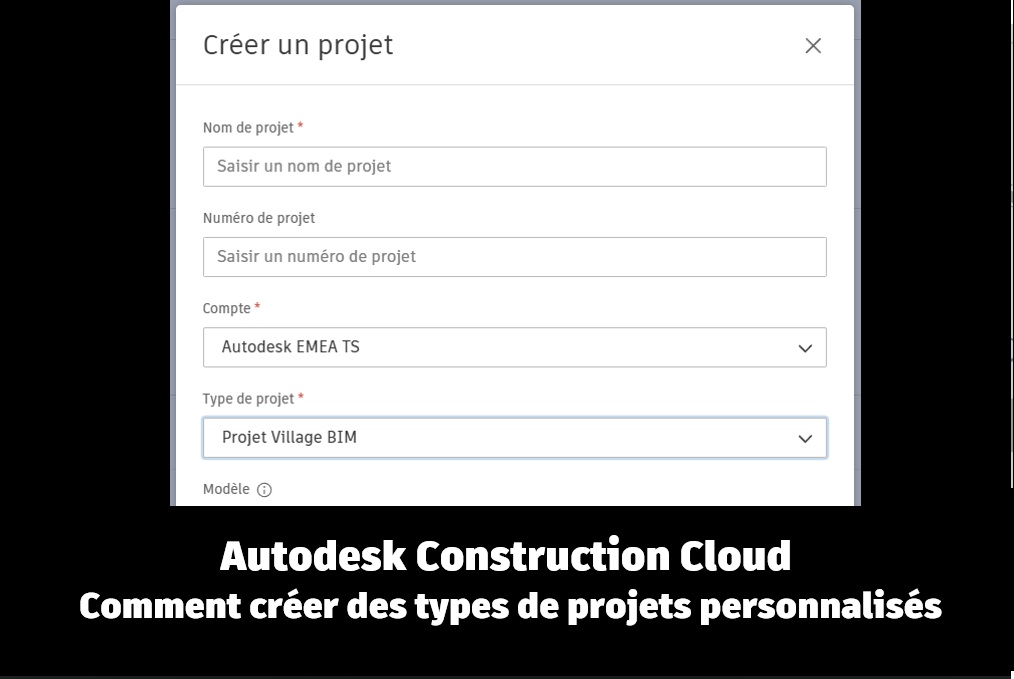Image resolution: width=1014 pixels, height=679 pixels.
Task: Click into the Saisir un numéro de projet field
Action: 515,256
